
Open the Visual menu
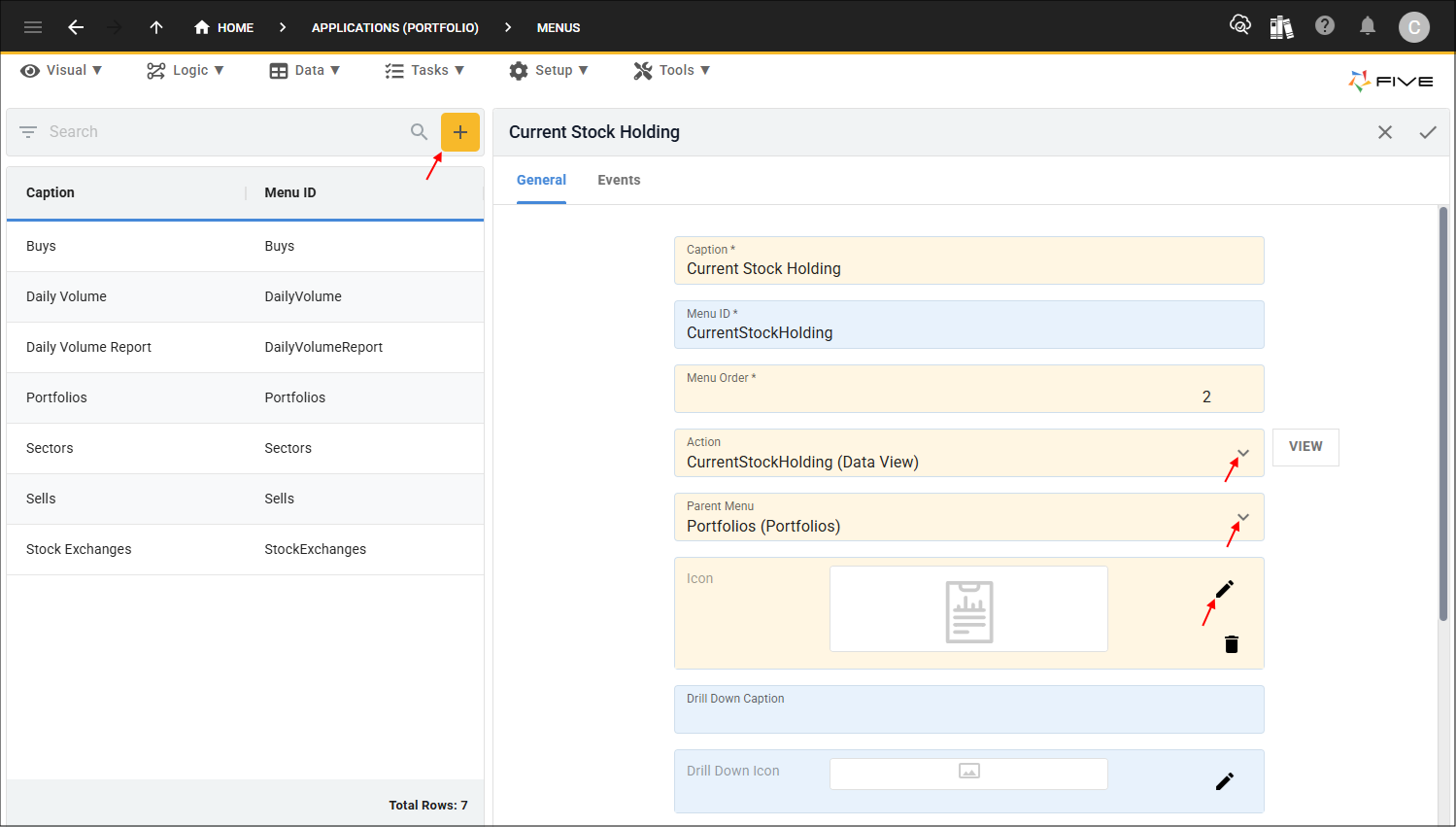(x=61, y=70)
